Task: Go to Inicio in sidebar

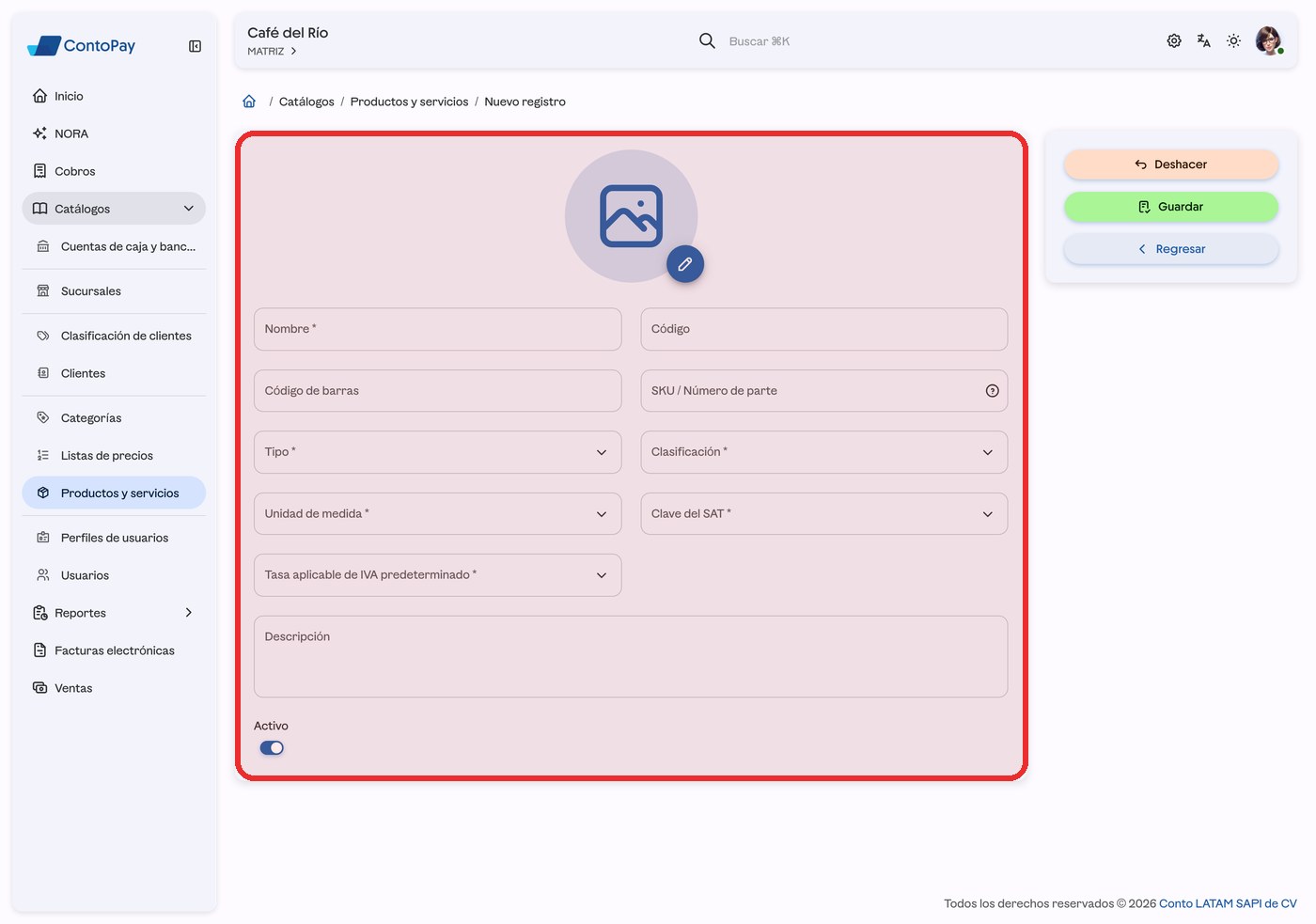Action: 114,96
